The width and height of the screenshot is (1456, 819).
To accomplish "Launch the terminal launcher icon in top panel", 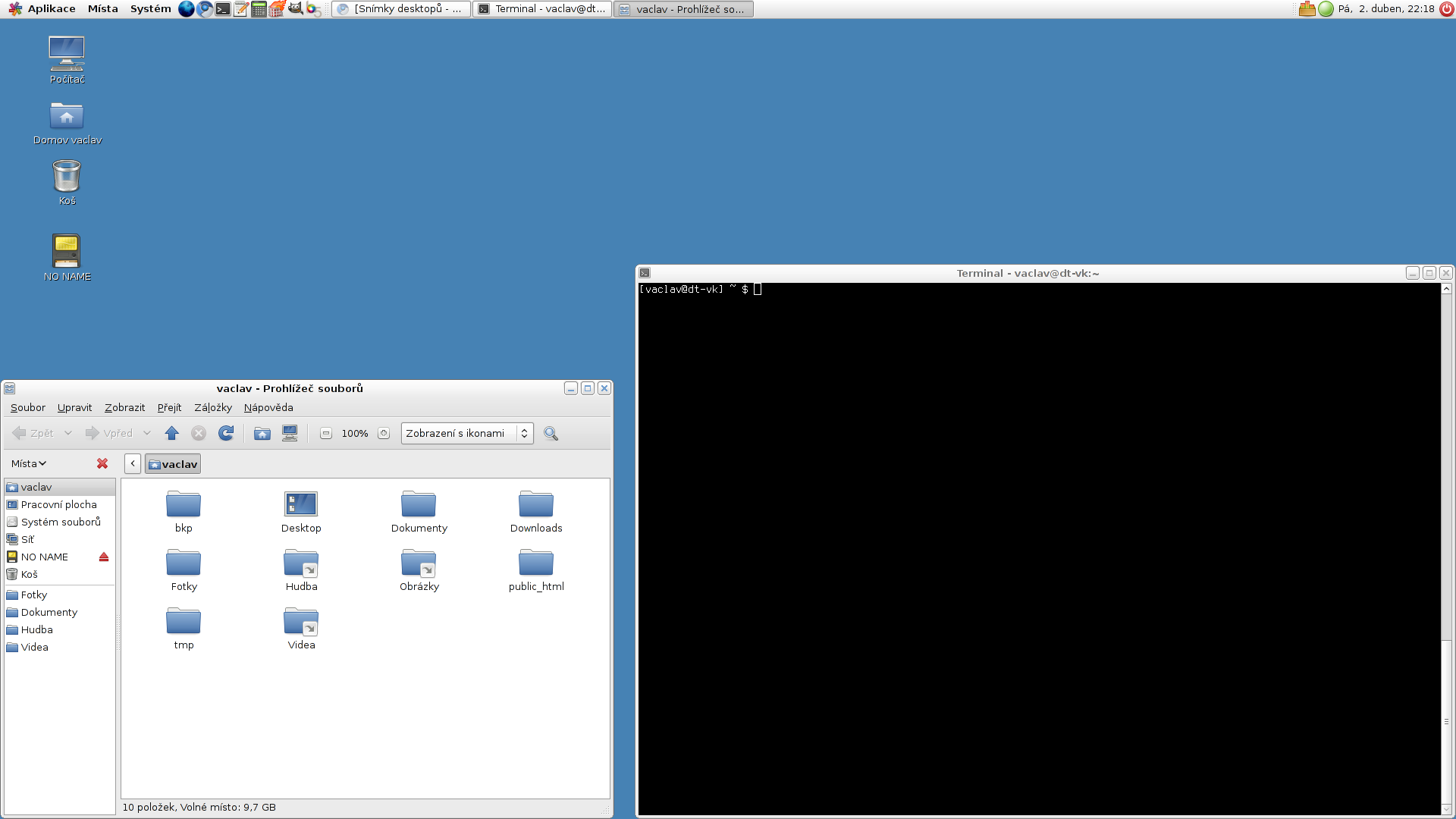I will (223, 9).
